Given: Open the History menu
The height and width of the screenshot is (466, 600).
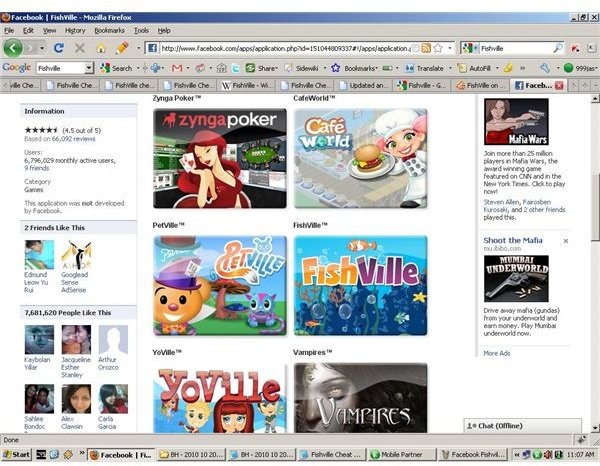Looking at the screenshot, I should pos(75,31).
